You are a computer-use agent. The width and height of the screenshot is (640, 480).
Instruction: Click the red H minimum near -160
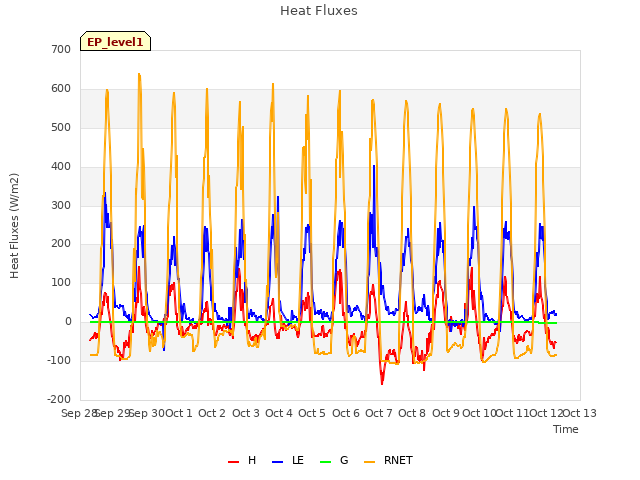pos(382,384)
